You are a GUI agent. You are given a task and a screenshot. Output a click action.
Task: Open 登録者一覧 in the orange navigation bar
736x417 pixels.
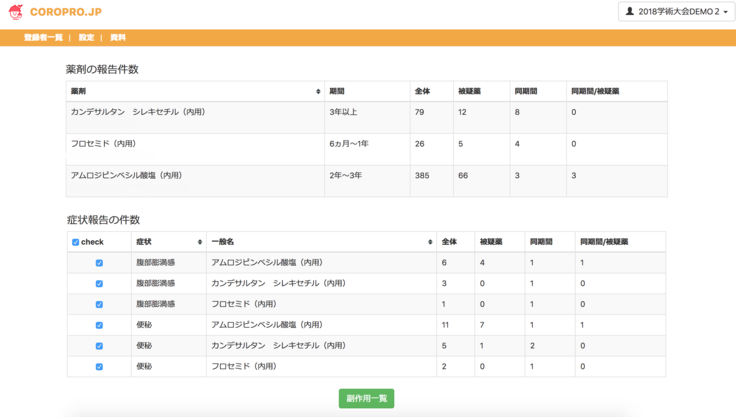pos(43,37)
